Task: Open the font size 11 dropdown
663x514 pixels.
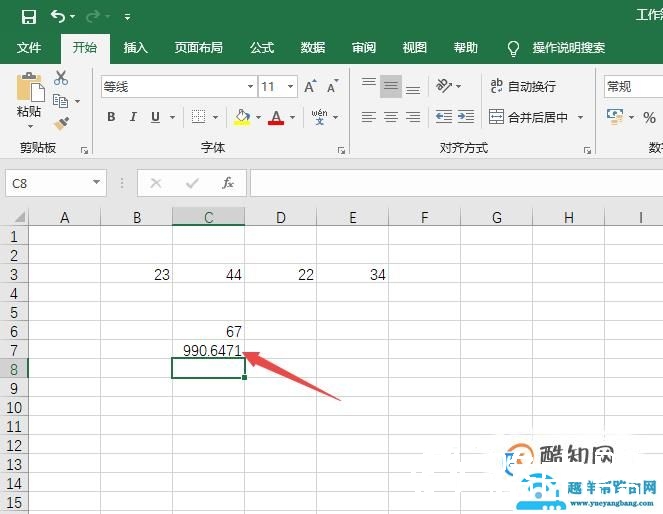Action: point(290,87)
